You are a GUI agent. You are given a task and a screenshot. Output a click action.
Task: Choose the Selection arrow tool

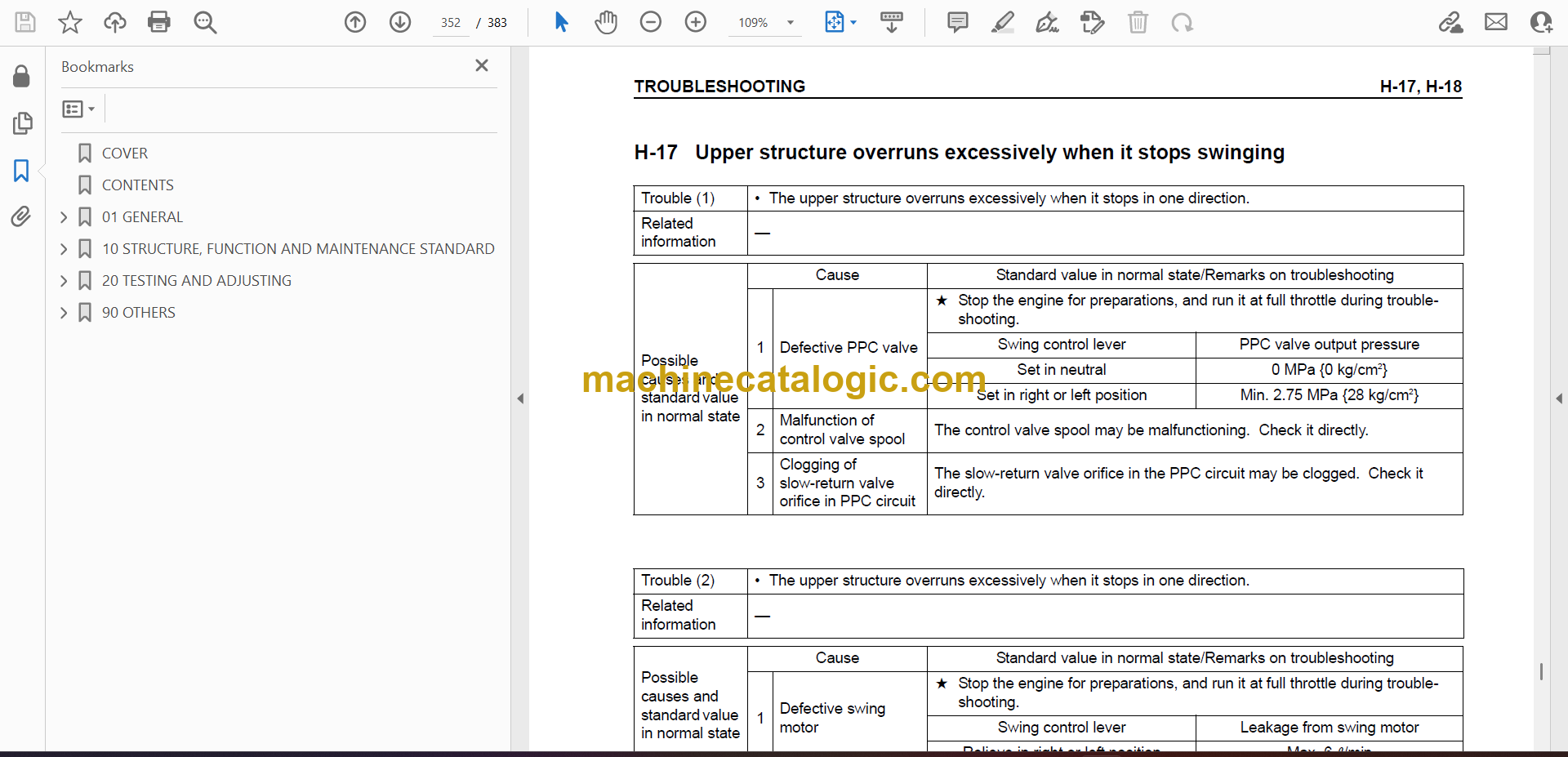(561, 22)
